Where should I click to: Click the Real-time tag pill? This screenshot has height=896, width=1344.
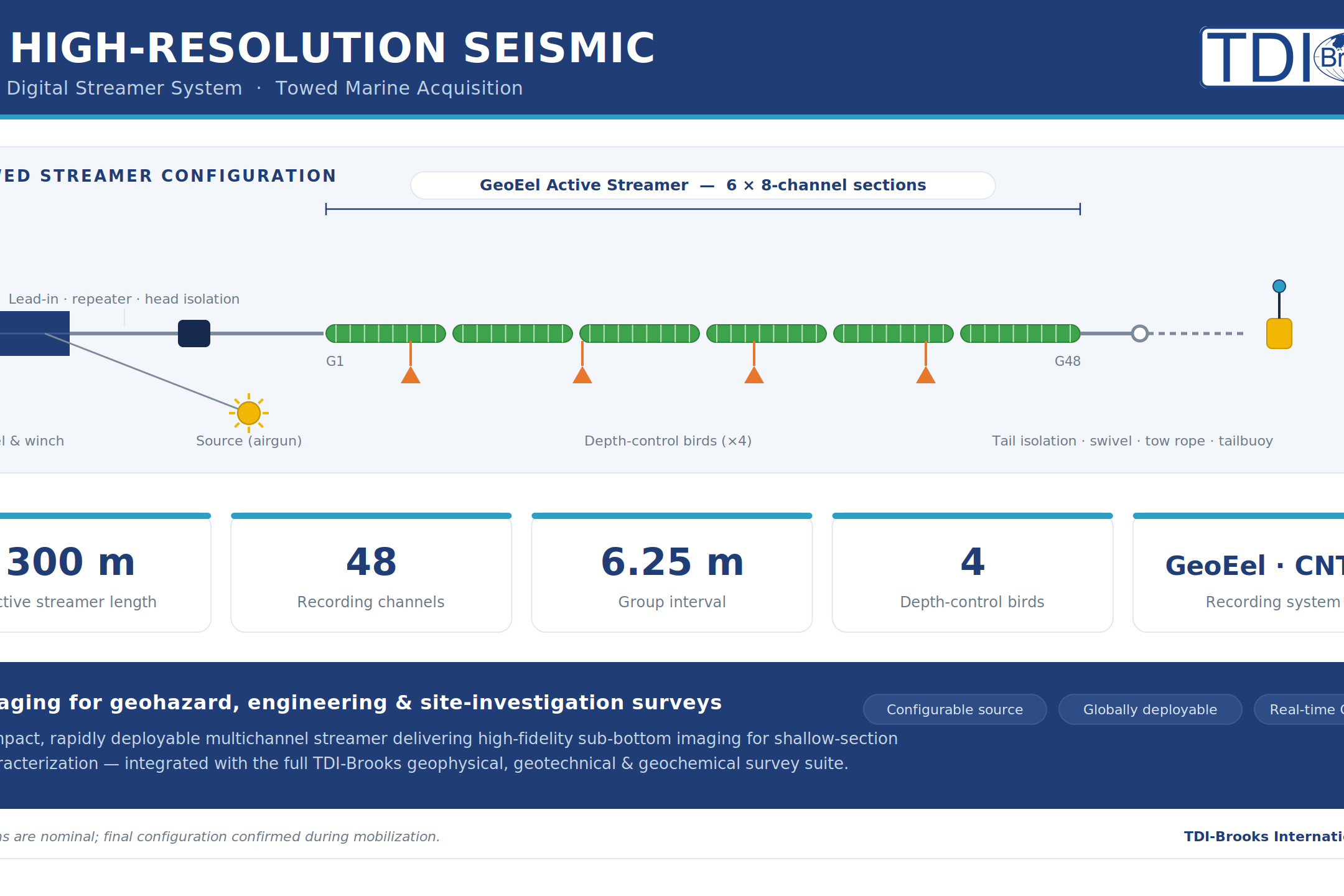point(1299,709)
